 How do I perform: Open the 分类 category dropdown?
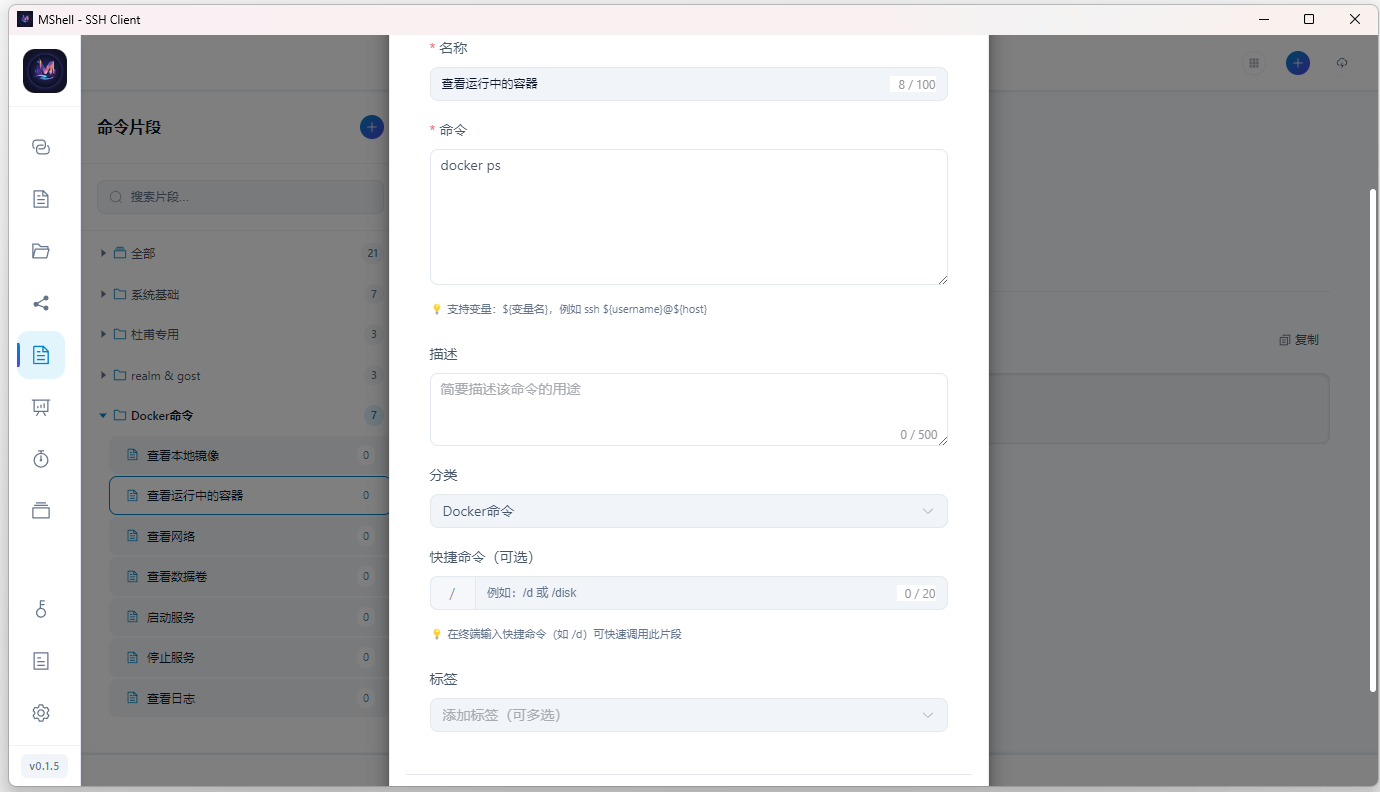pos(688,511)
